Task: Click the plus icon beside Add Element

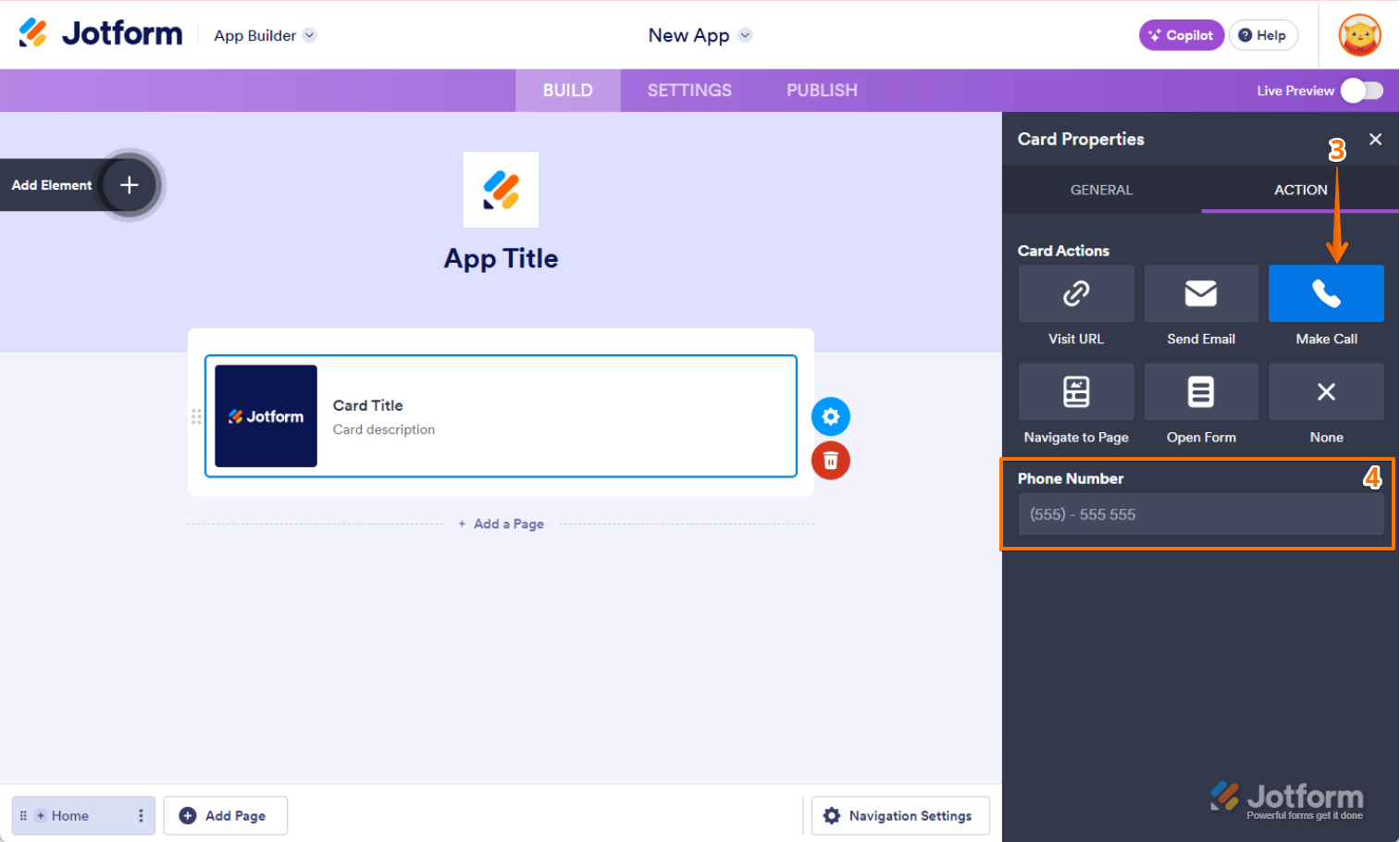Action: 130,185
